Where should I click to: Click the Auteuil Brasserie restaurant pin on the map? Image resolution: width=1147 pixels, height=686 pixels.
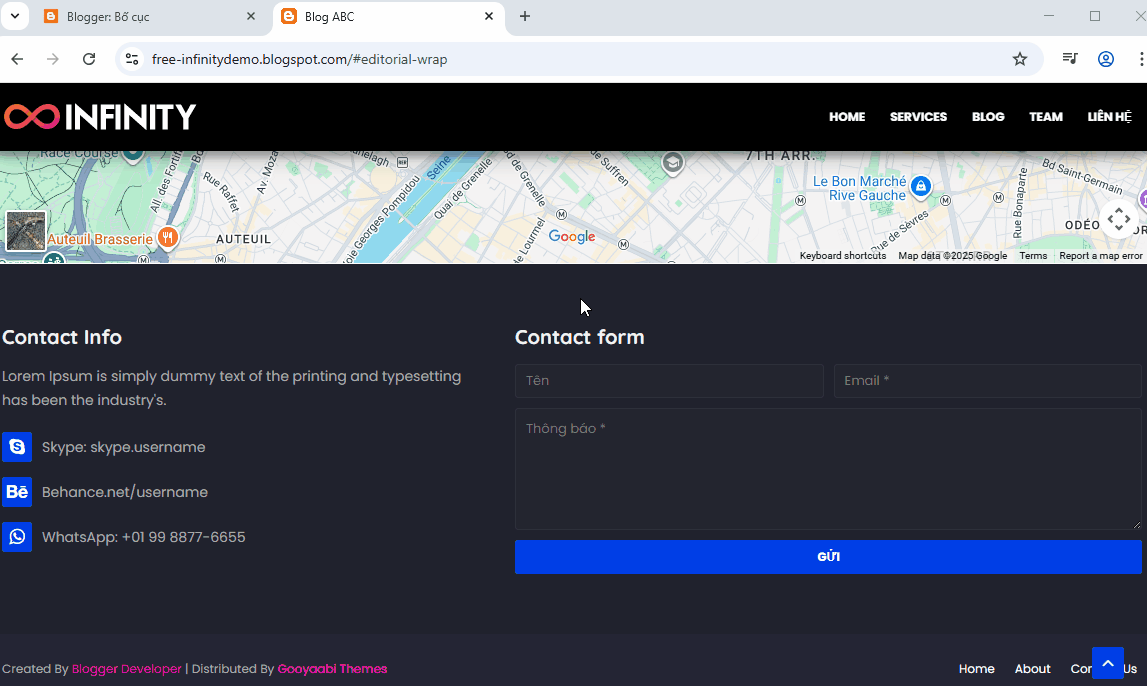point(168,237)
